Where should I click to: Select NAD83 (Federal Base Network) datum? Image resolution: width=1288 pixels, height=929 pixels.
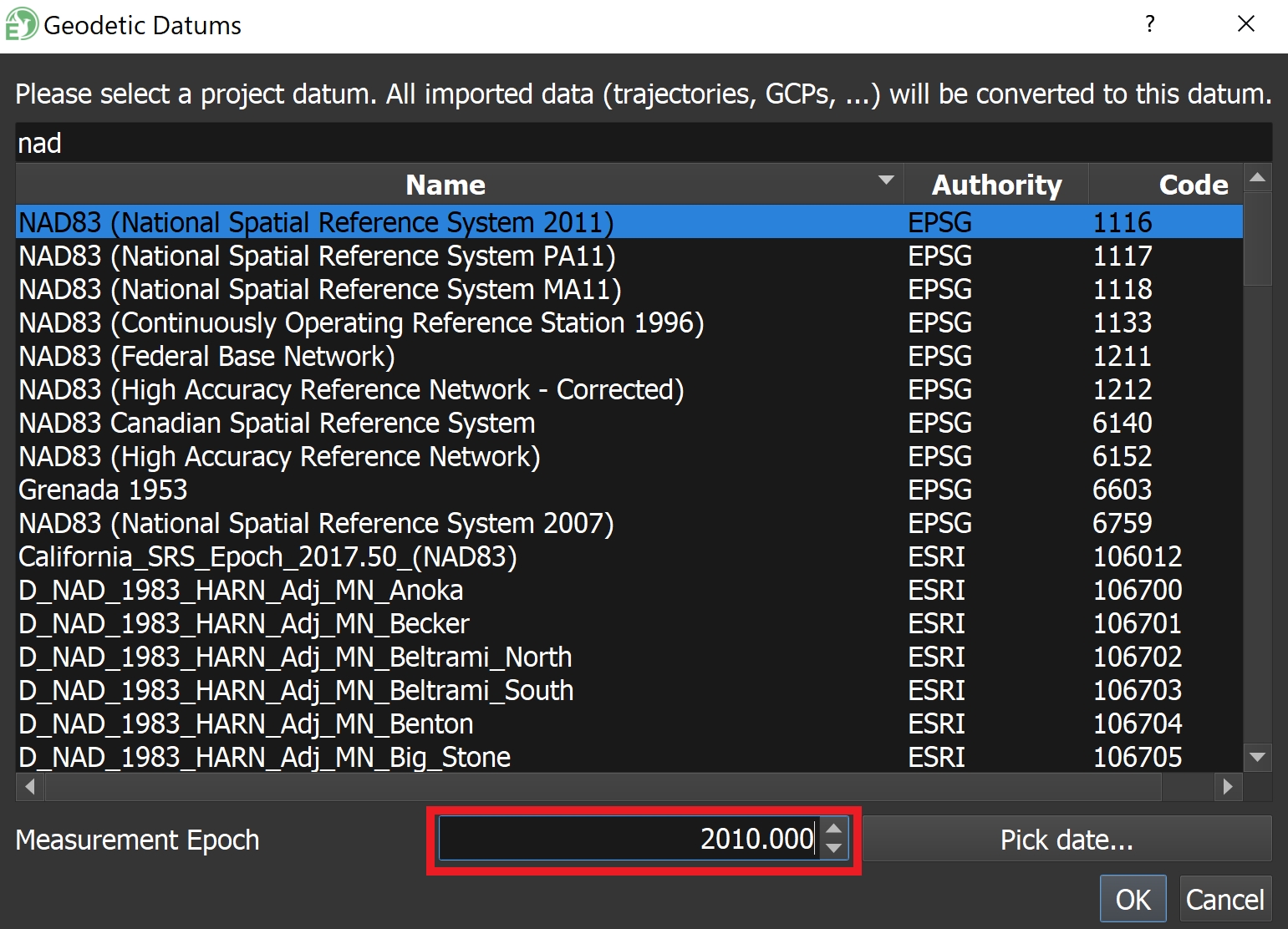pyautogui.click(x=206, y=357)
